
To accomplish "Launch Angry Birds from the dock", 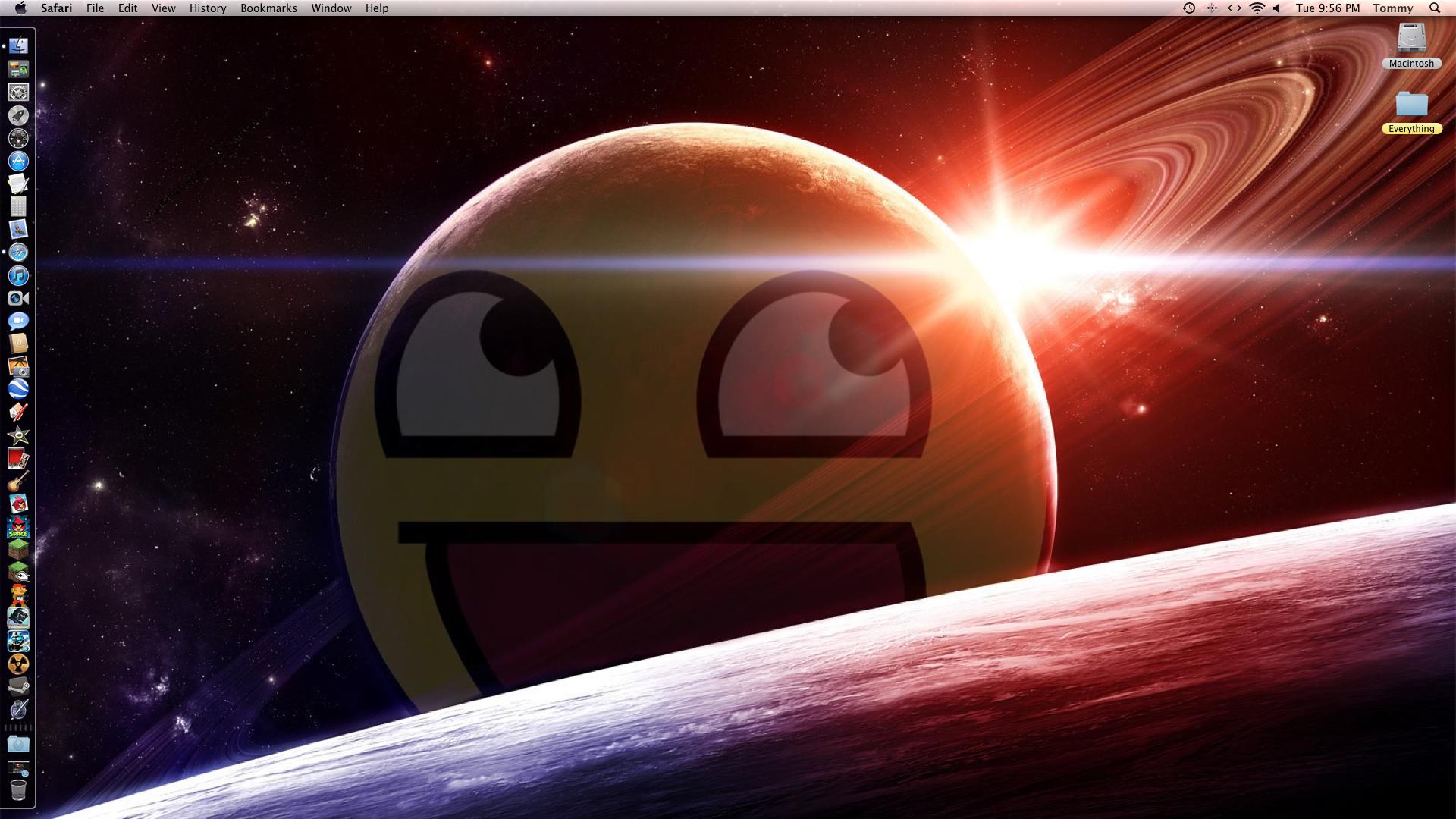I will click(18, 504).
